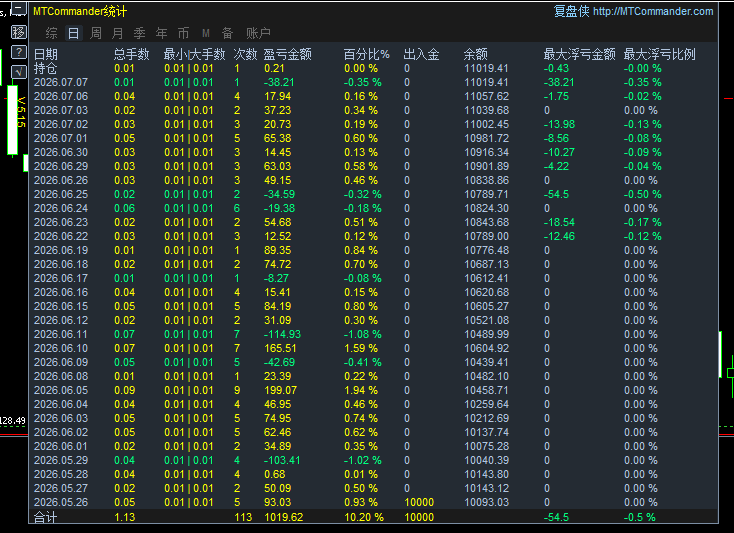Click profit value 20.73
Screen dimensions: 734x533
click(278, 124)
